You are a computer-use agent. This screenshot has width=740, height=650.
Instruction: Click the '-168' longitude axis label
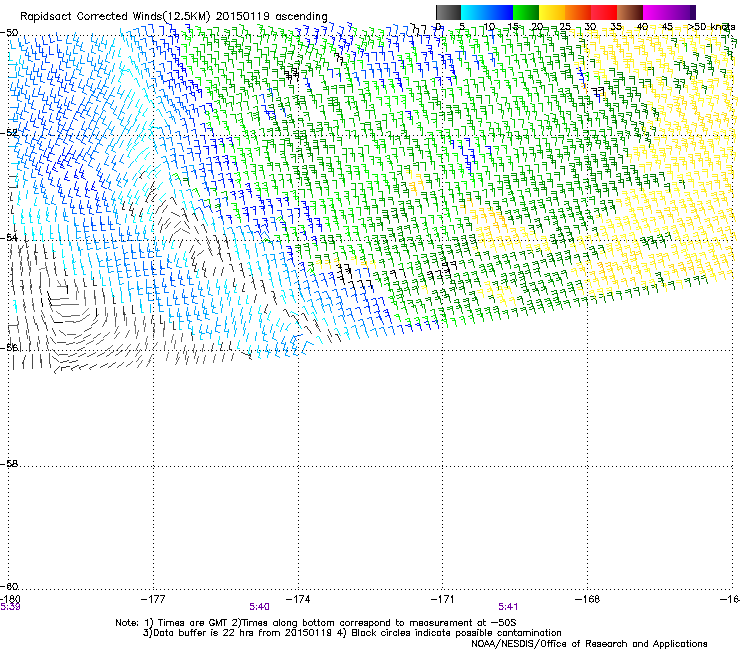pos(588,599)
